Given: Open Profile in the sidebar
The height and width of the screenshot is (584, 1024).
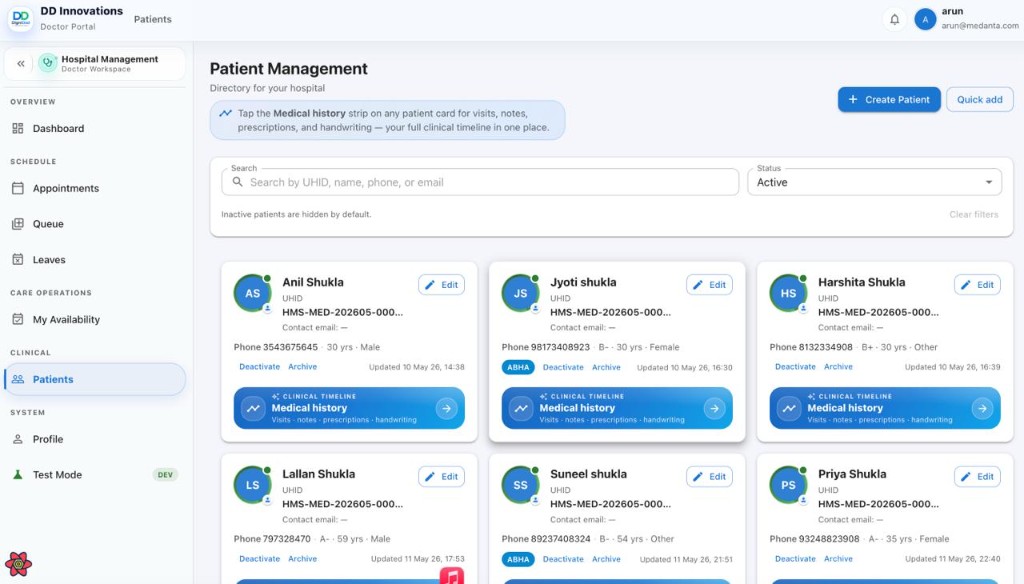Looking at the screenshot, I should click(95, 439).
